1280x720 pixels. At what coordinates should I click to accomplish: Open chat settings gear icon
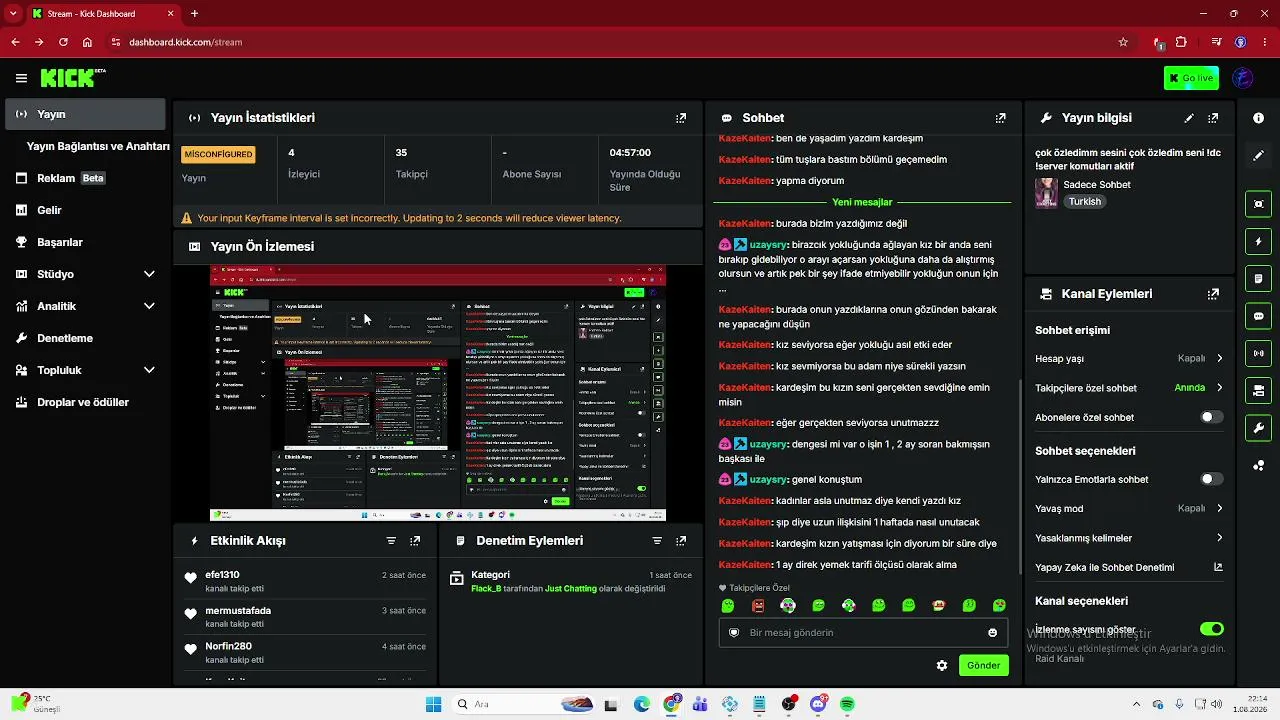941,665
